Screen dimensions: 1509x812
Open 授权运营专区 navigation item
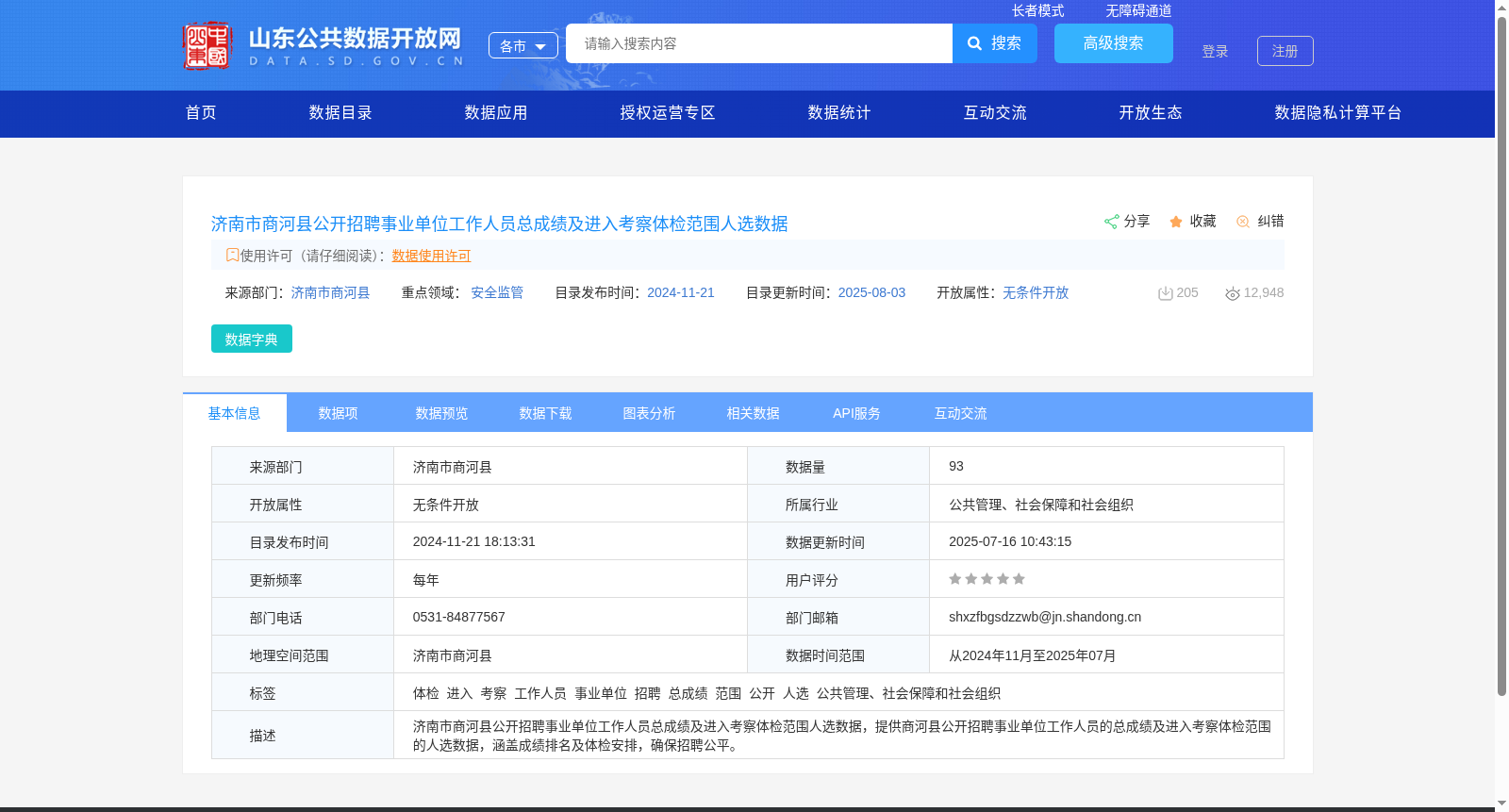(x=668, y=113)
